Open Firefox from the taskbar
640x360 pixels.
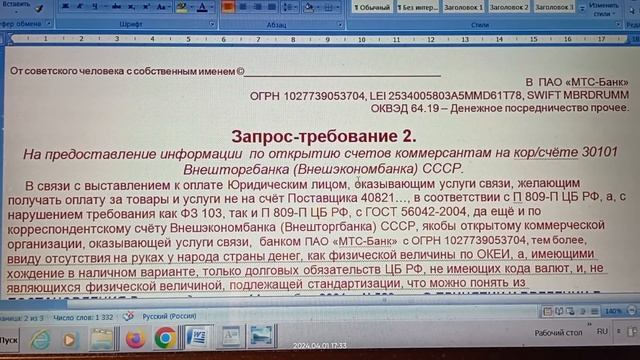pos(135,338)
